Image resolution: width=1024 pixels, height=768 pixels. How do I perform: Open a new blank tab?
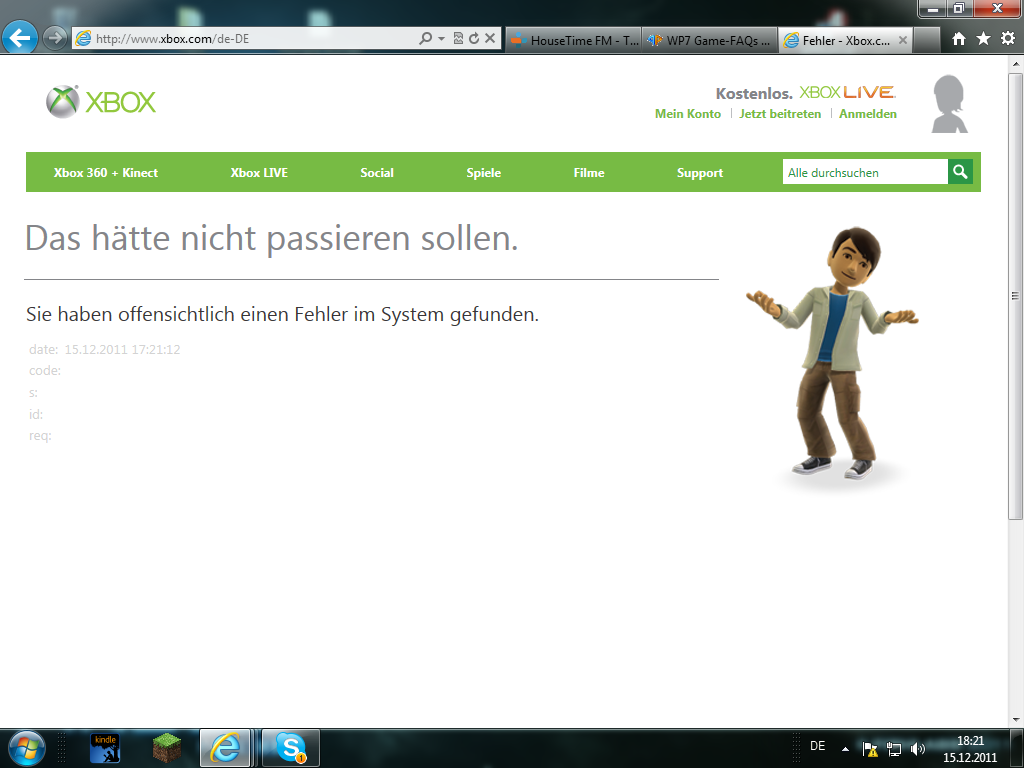[926, 40]
